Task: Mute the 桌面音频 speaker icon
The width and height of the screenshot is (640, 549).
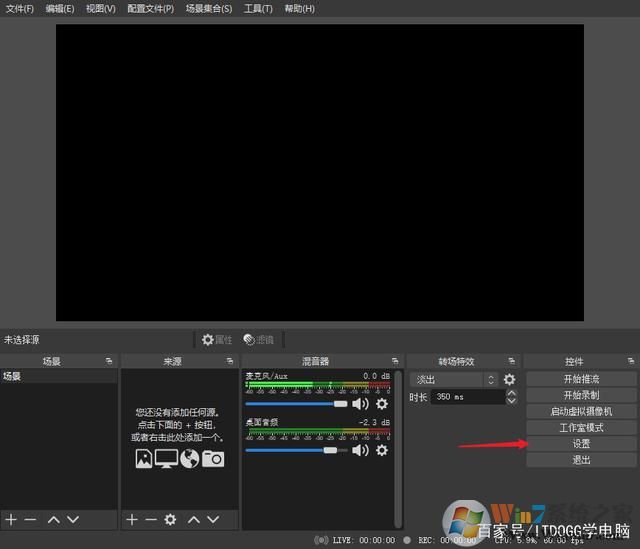Action: (360, 450)
